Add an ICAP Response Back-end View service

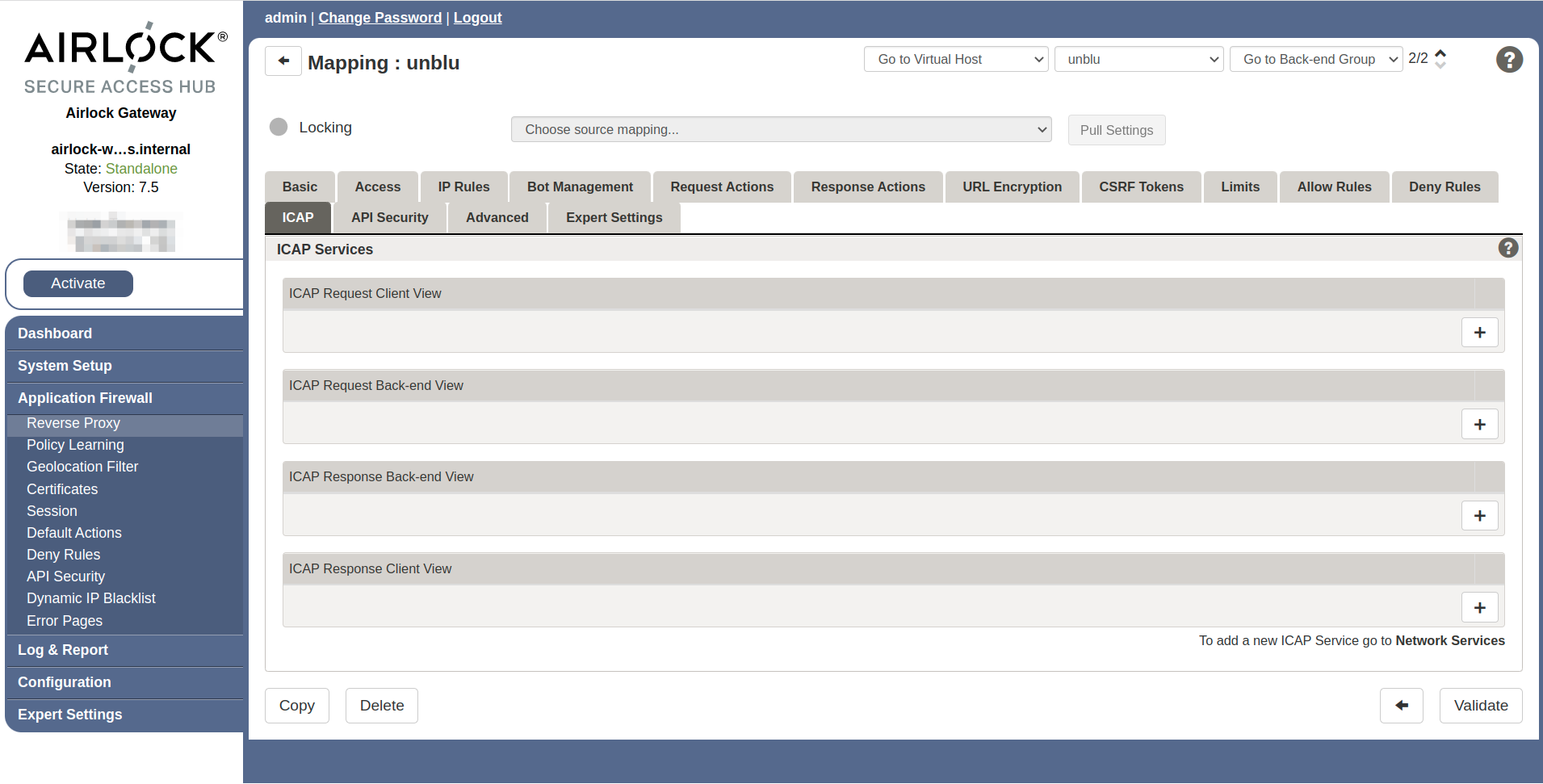[x=1479, y=516]
